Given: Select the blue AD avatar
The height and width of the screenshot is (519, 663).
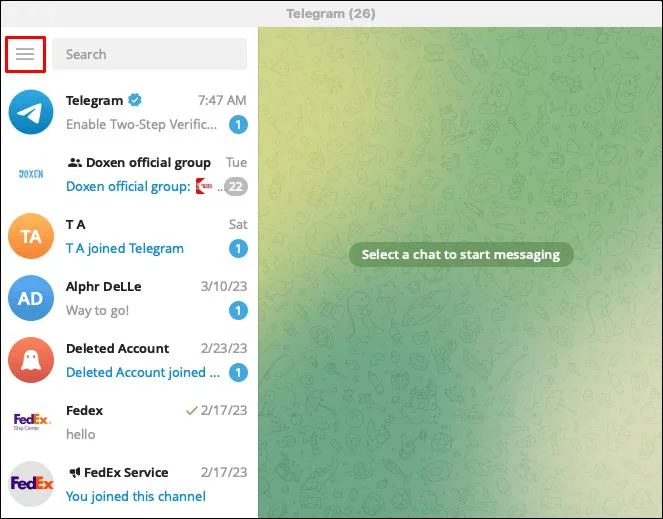Looking at the screenshot, I should (31, 298).
